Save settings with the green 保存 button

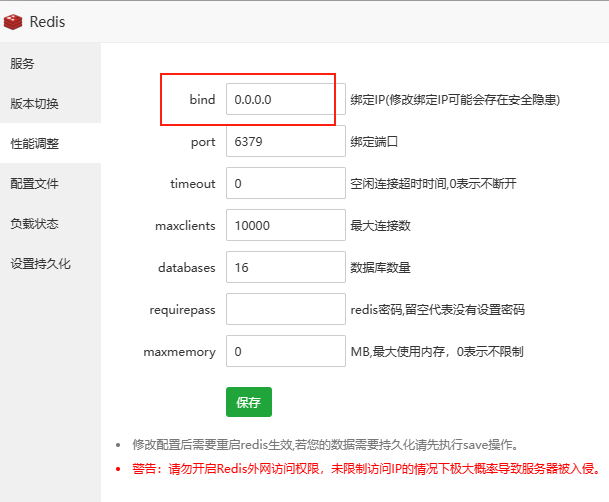249,402
